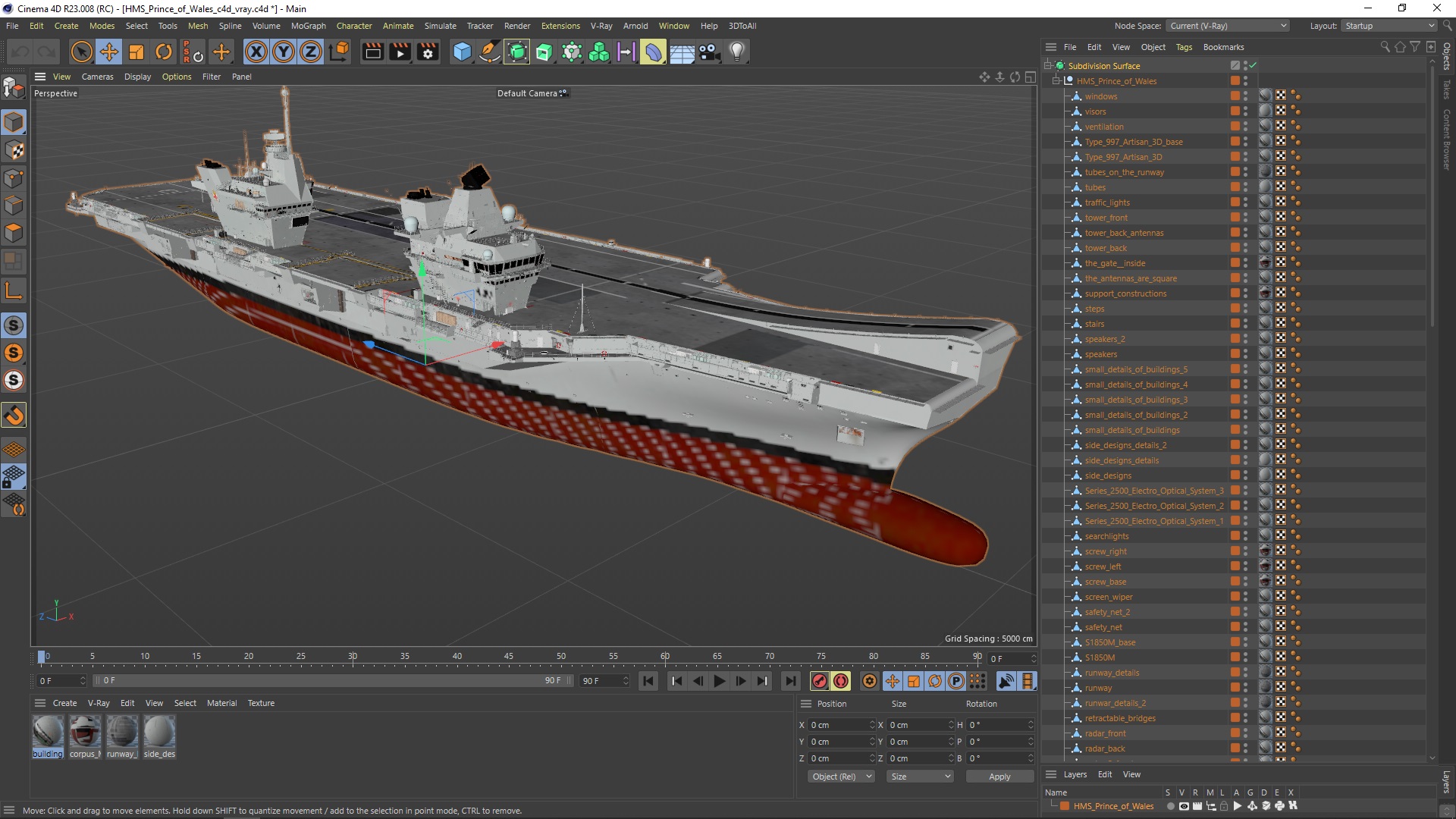
Task: Toggle visibility of windows layer
Action: coord(1248,94)
